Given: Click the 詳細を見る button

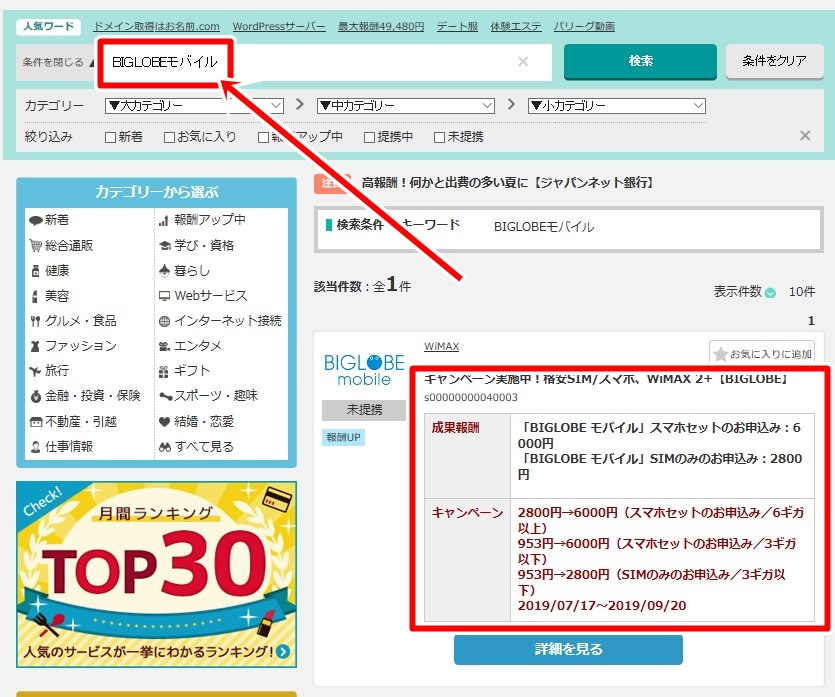Looking at the screenshot, I should tap(568, 649).
